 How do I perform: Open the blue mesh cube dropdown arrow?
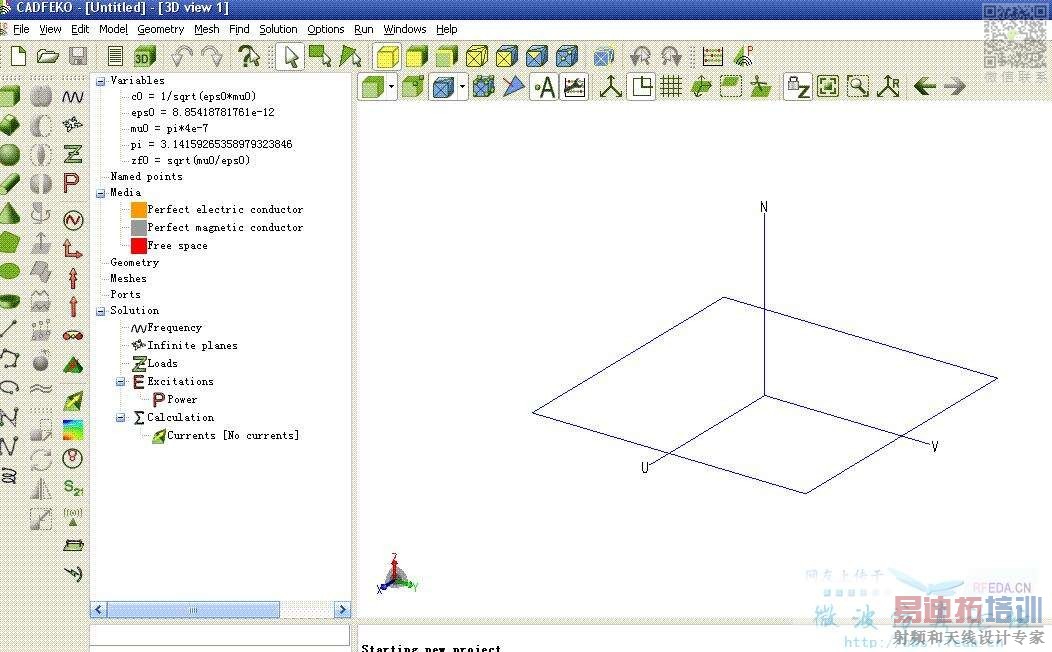click(462, 87)
